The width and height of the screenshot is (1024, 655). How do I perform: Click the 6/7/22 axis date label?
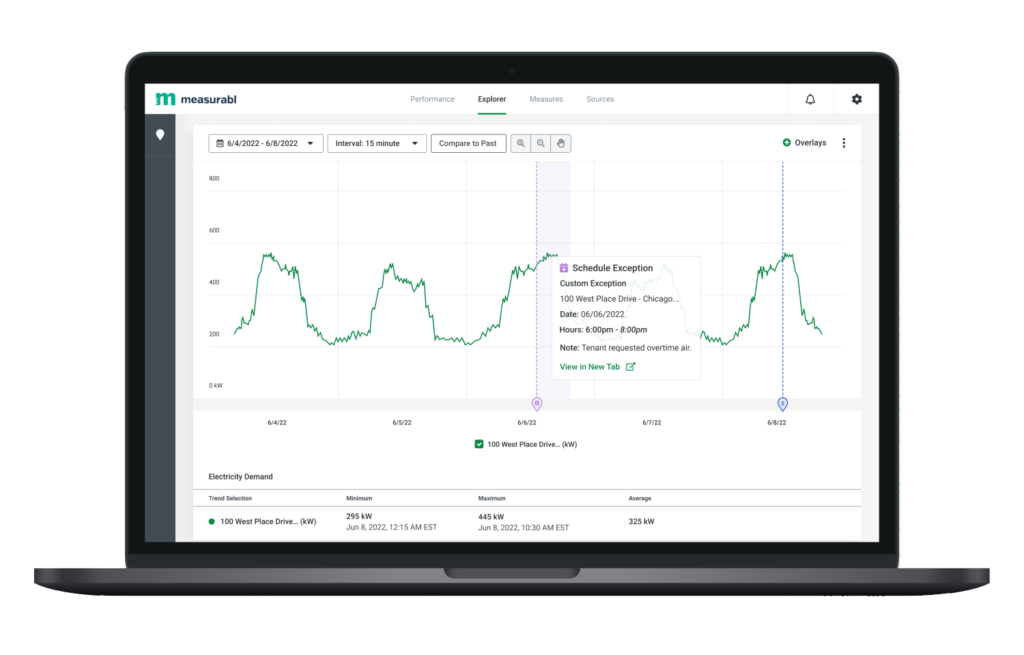(x=652, y=423)
